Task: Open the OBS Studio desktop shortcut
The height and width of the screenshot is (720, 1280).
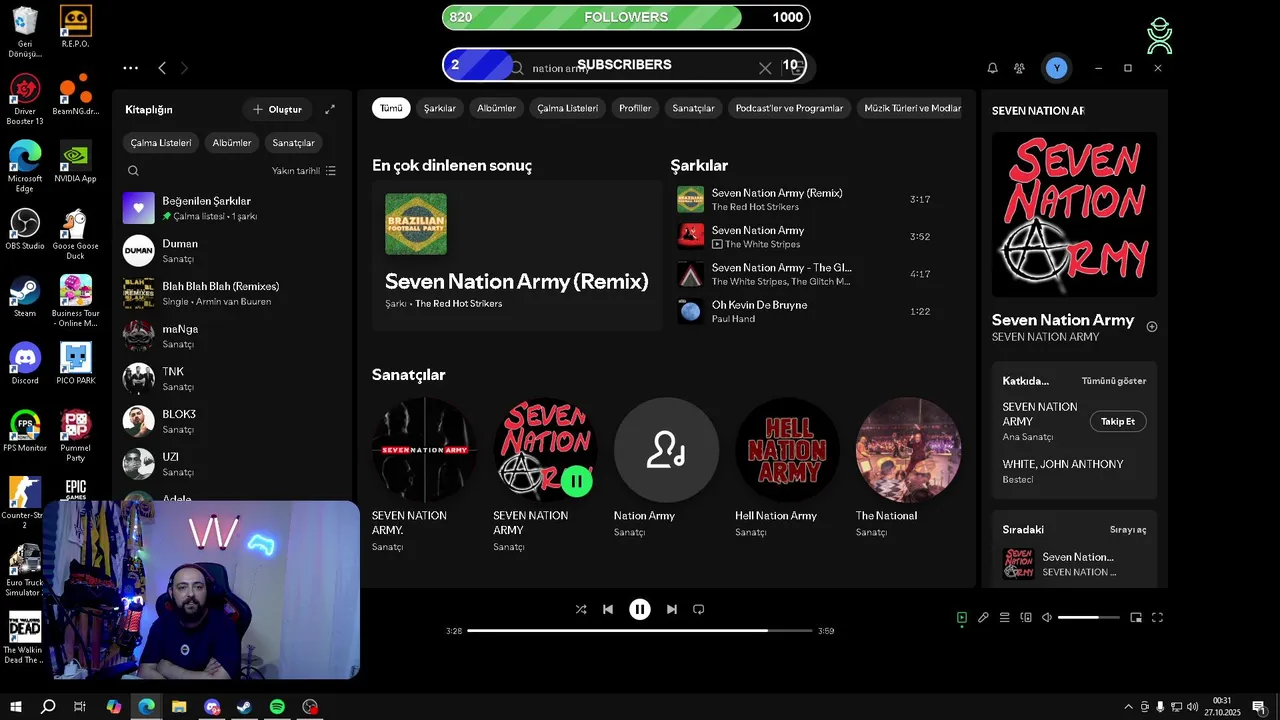Action: tap(25, 230)
